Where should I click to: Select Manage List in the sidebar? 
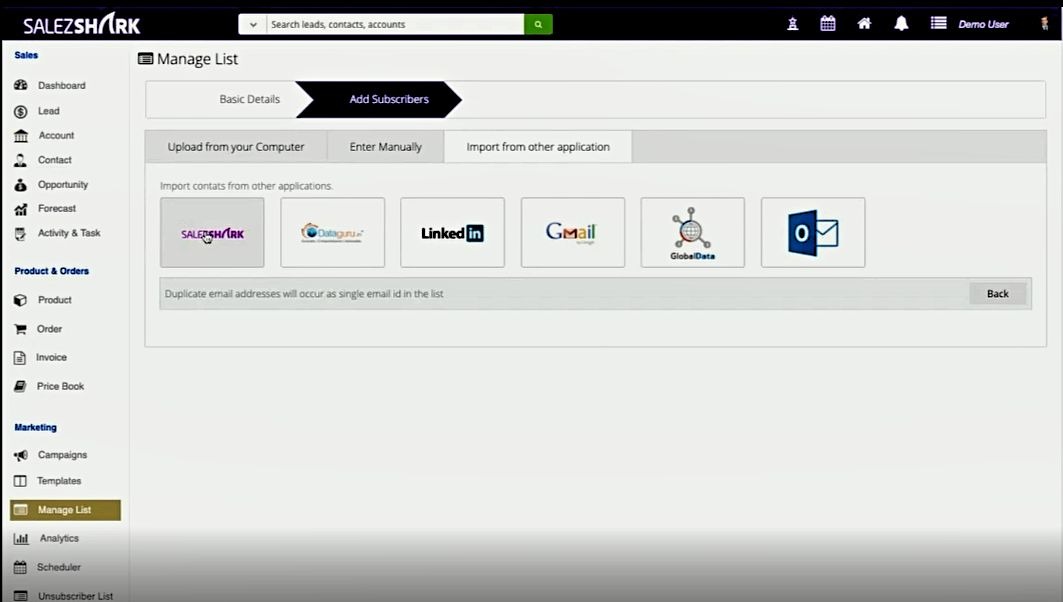(x=65, y=510)
